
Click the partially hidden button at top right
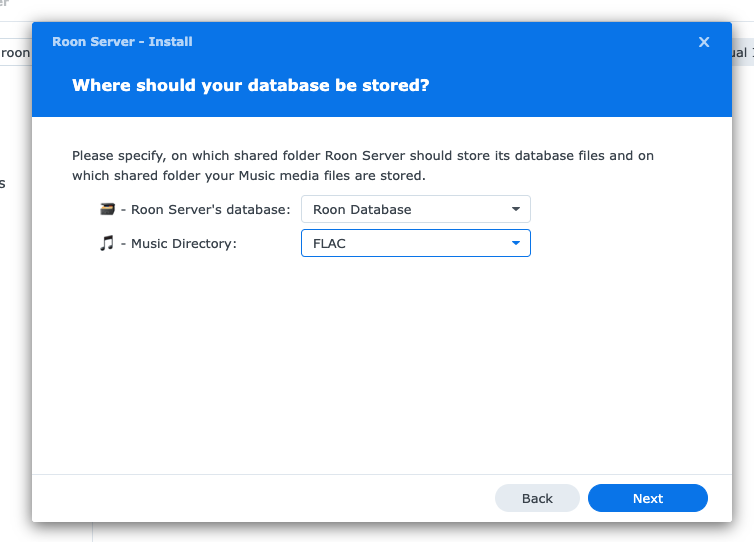[x=741, y=53]
